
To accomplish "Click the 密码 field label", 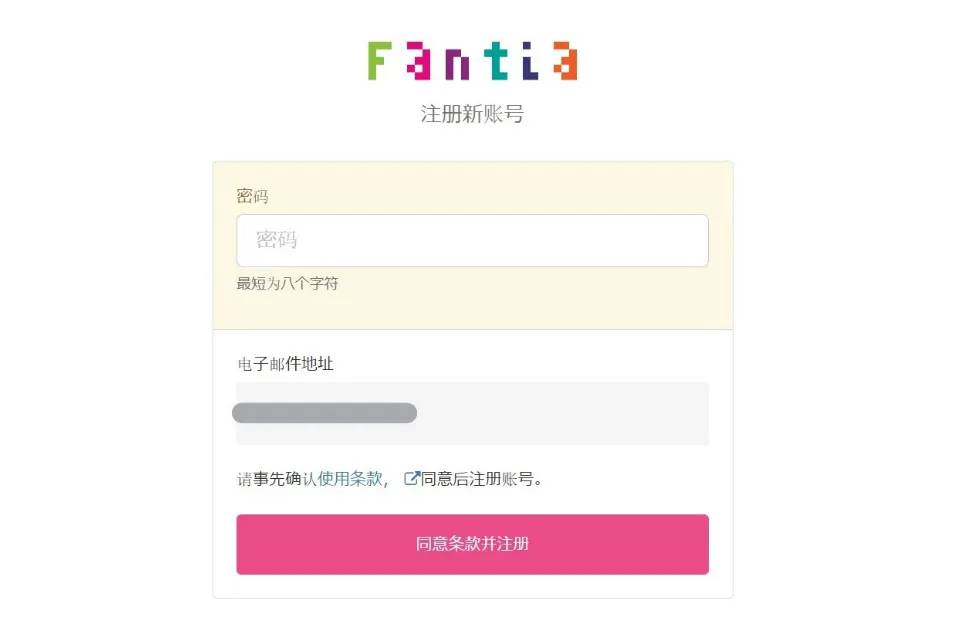I will tap(252, 196).
